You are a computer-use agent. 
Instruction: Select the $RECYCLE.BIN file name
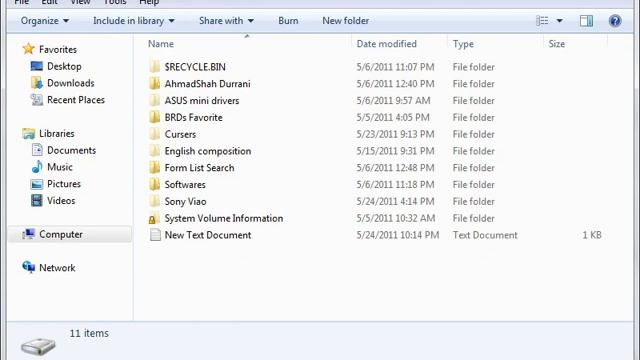click(x=195, y=67)
